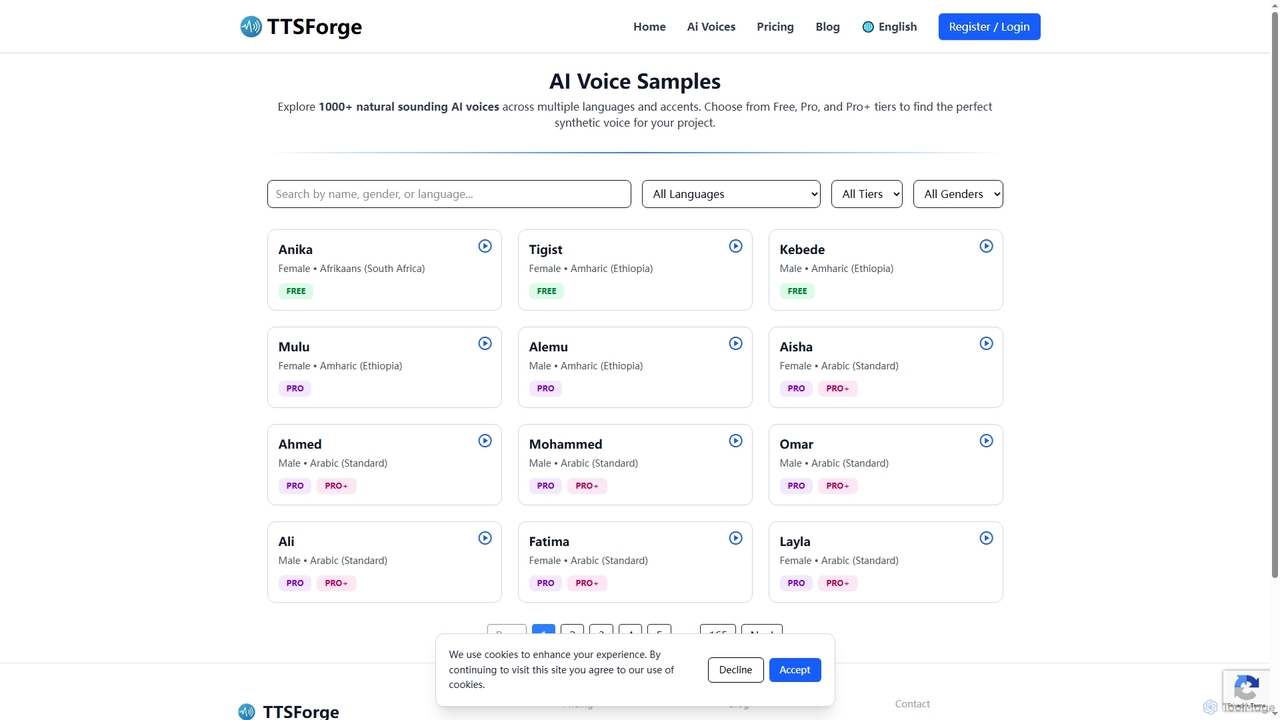Select the Mulu voice name
1280x720 pixels.
coord(294,347)
